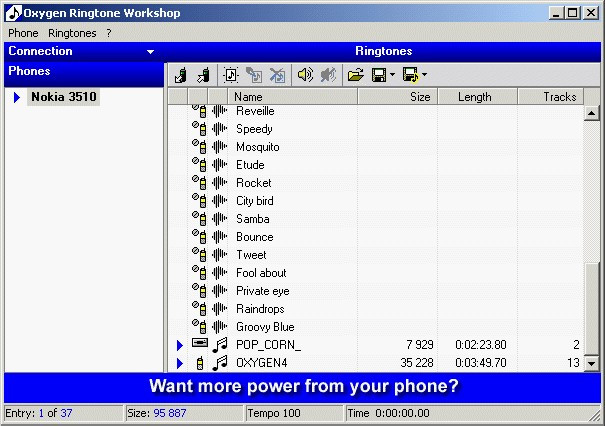The image size is (605, 426).
Task: Select the Raindrops ringtone name
Action: tap(260, 309)
